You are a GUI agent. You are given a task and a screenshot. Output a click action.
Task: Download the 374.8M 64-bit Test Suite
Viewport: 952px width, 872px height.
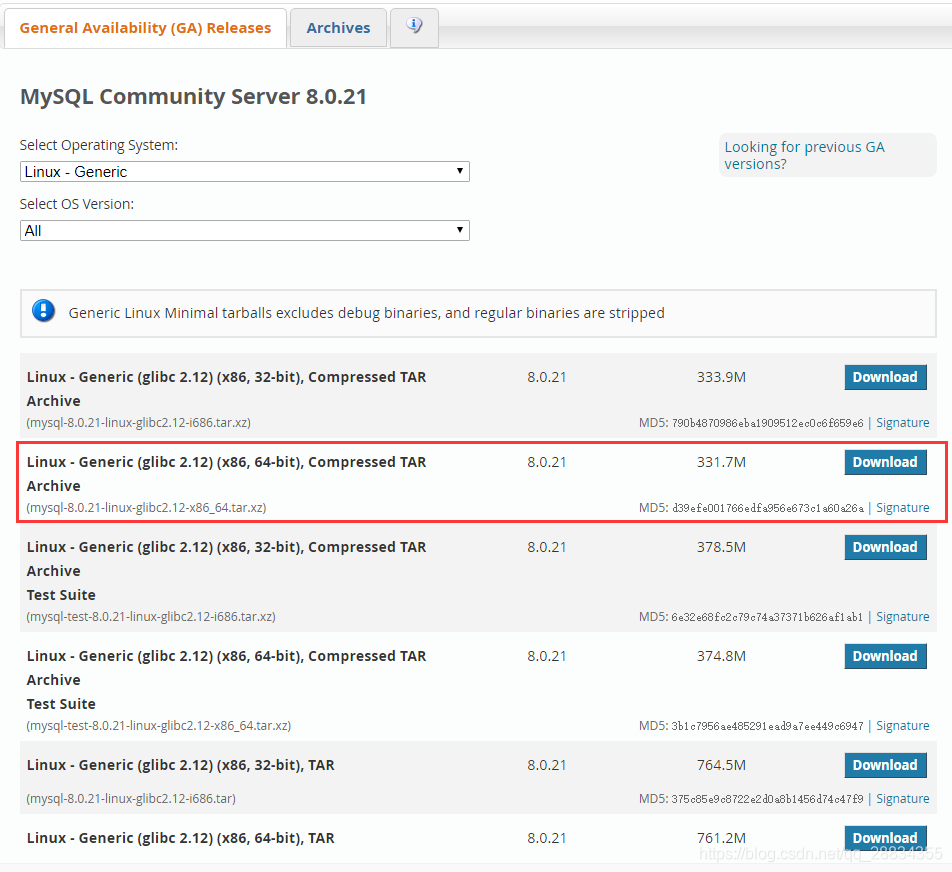tap(885, 656)
